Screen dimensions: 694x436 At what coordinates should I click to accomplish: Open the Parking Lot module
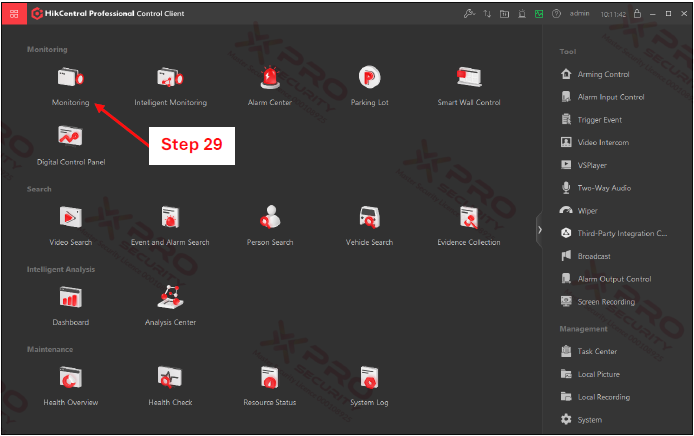[370, 87]
